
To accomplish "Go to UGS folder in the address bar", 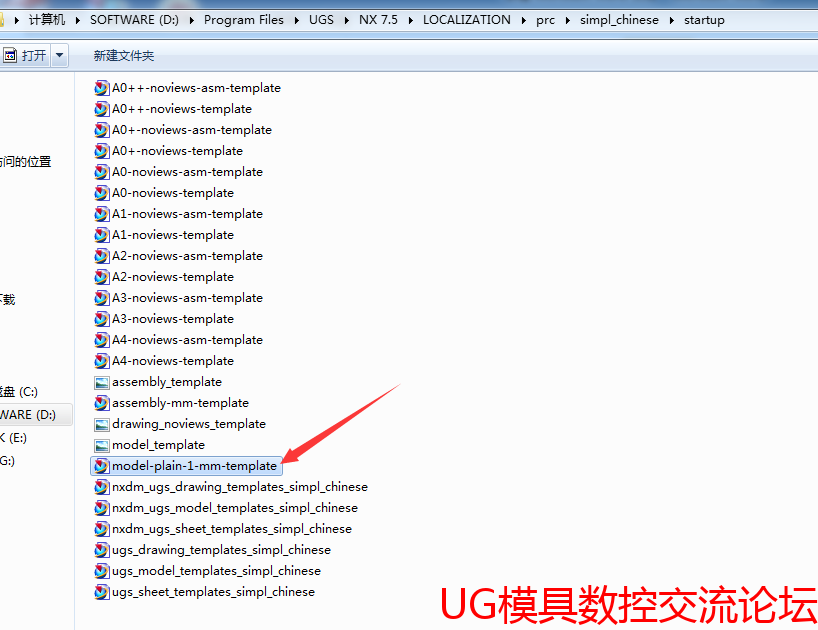I will pos(321,20).
